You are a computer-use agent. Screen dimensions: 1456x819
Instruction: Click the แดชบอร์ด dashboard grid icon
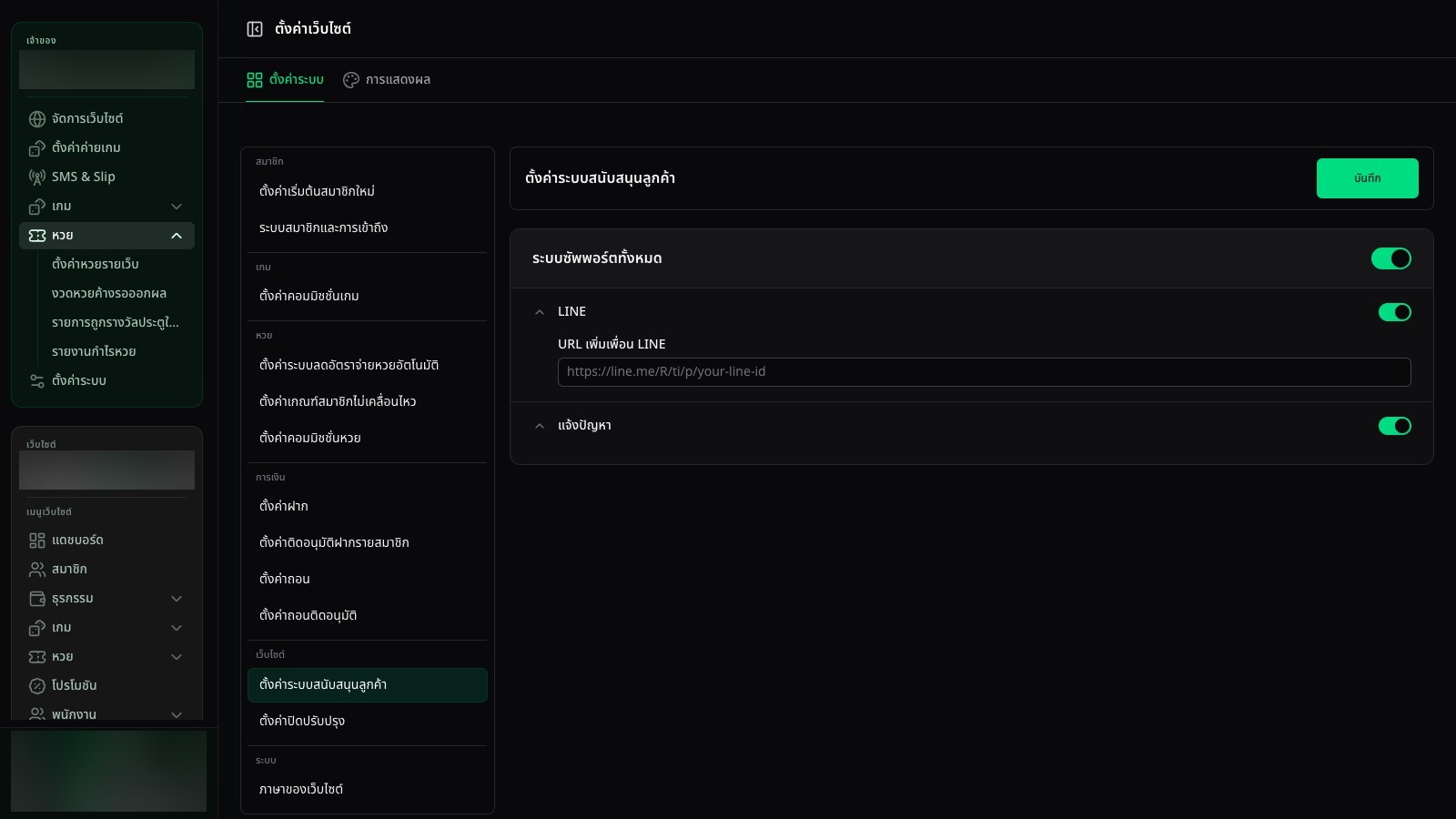coord(37,541)
